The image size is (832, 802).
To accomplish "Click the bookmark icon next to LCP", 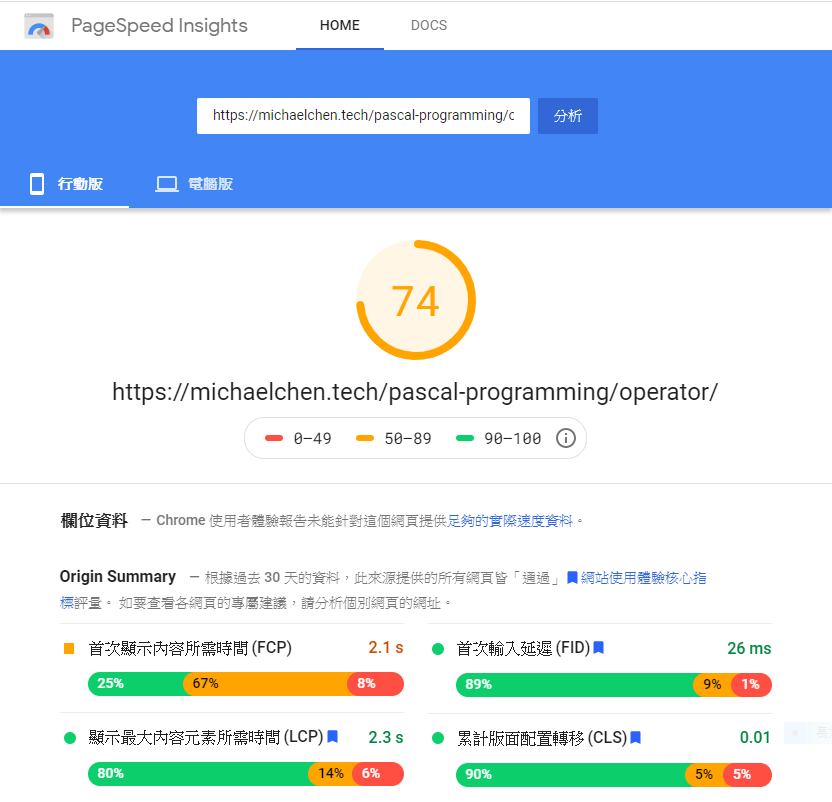I will point(333,737).
